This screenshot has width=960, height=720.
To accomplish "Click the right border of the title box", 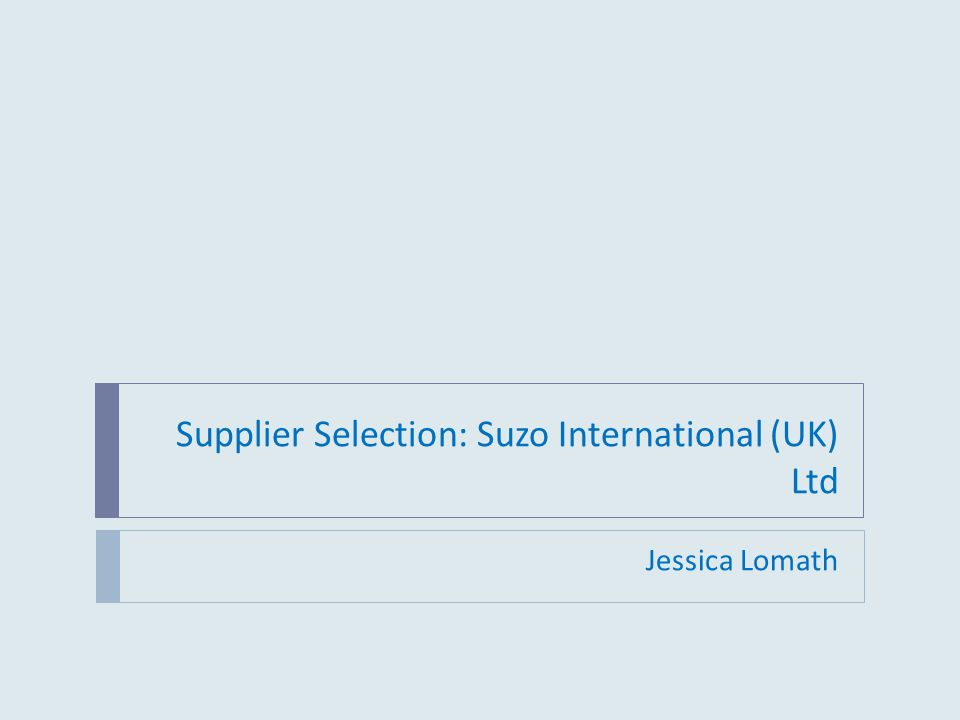I will point(863,451).
